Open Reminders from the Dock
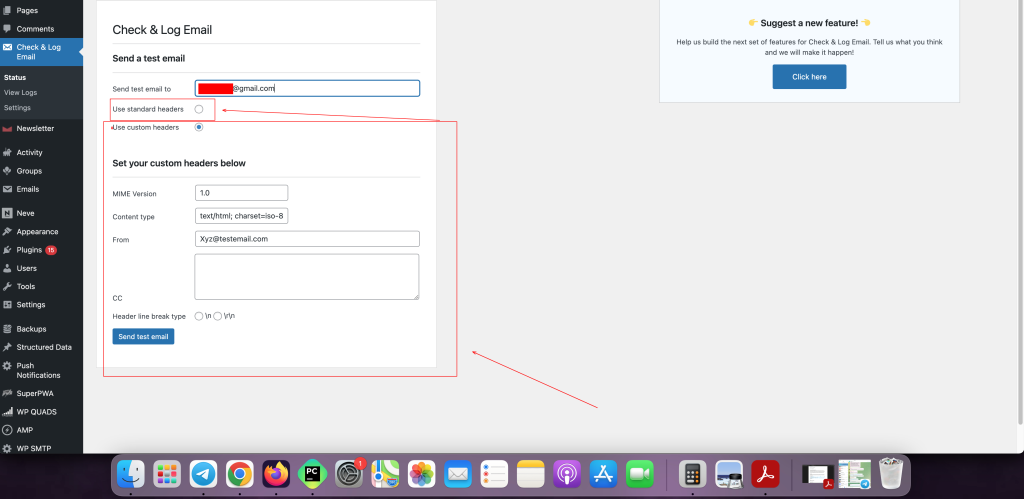Image resolution: width=1024 pixels, height=499 pixels. coord(494,474)
